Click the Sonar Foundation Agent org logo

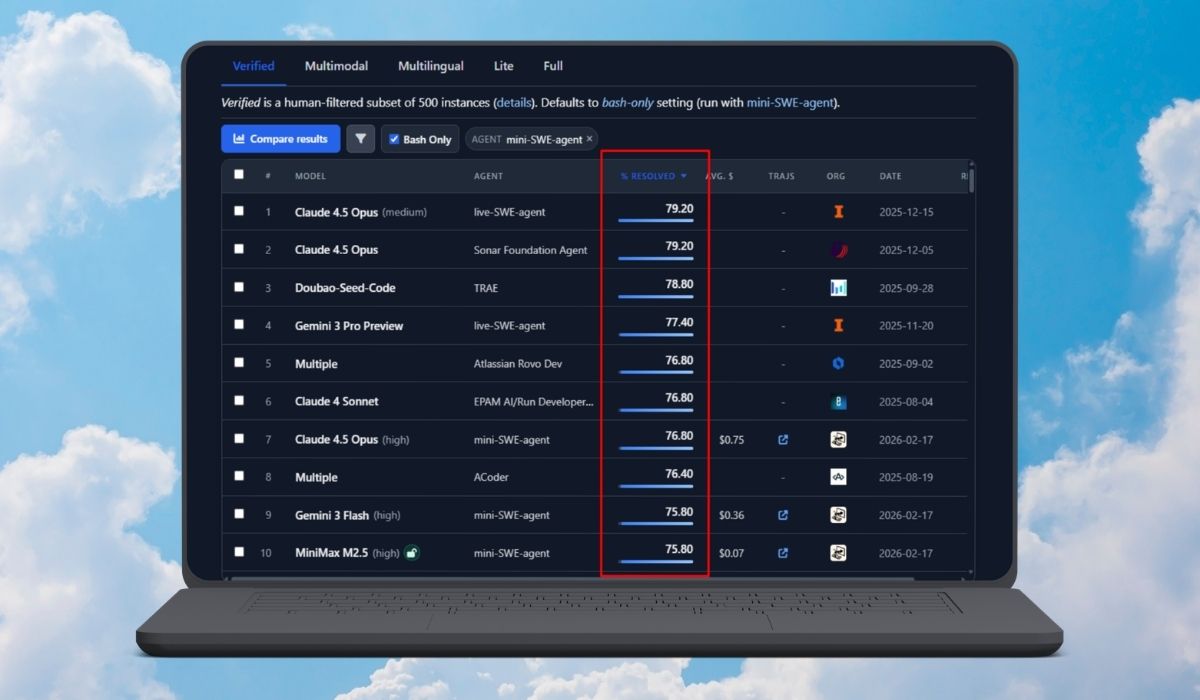click(838, 250)
